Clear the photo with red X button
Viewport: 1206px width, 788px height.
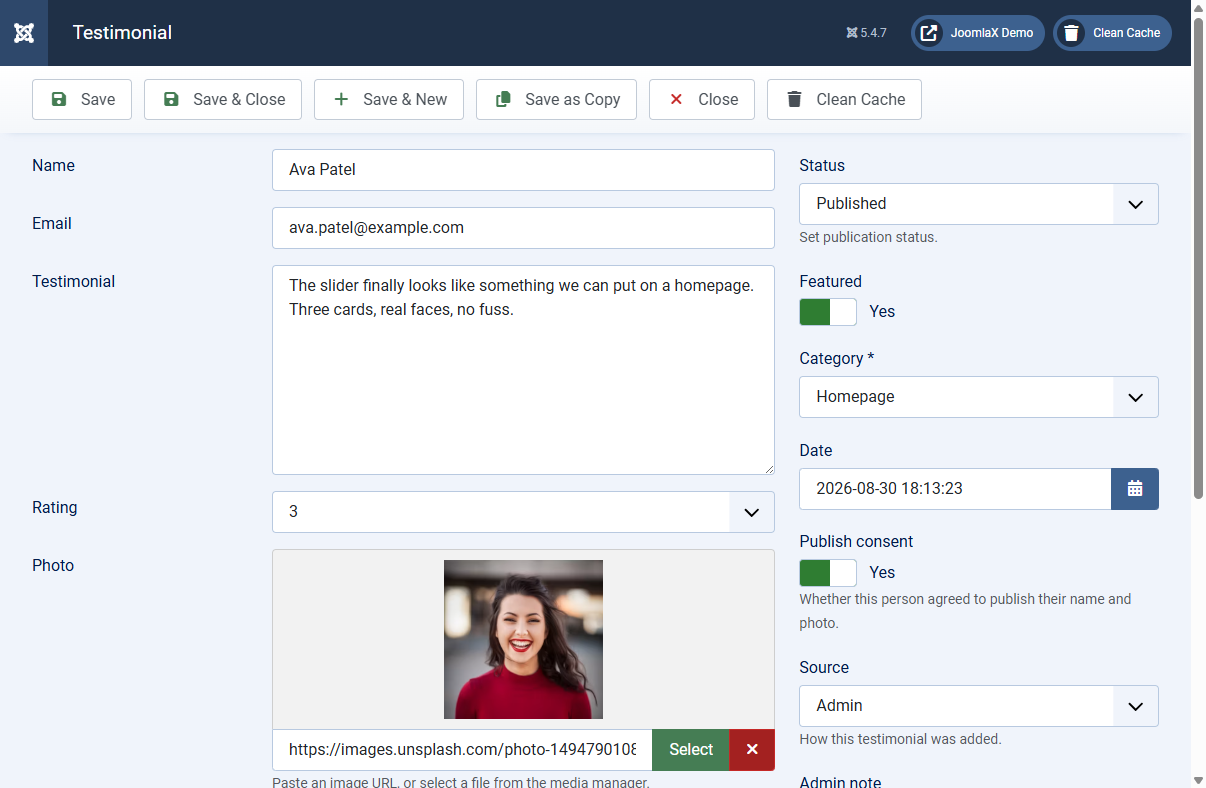pyautogui.click(x=752, y=750)
